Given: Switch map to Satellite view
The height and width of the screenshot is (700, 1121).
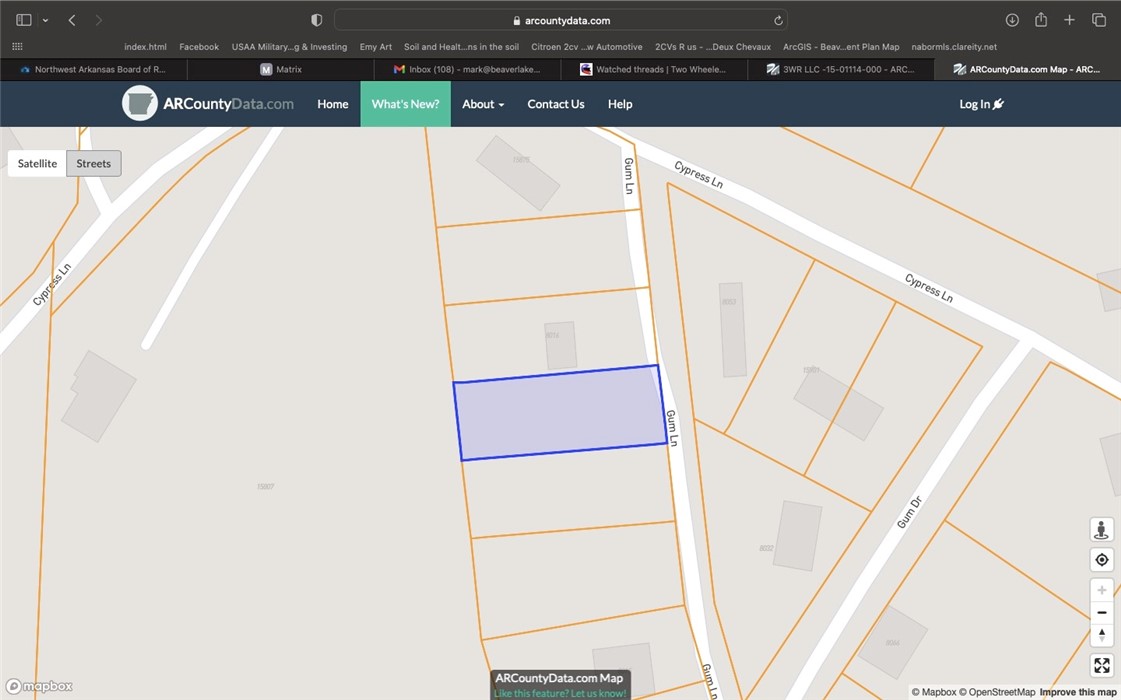Looking at the screenshot, I should tap(37, 163).
